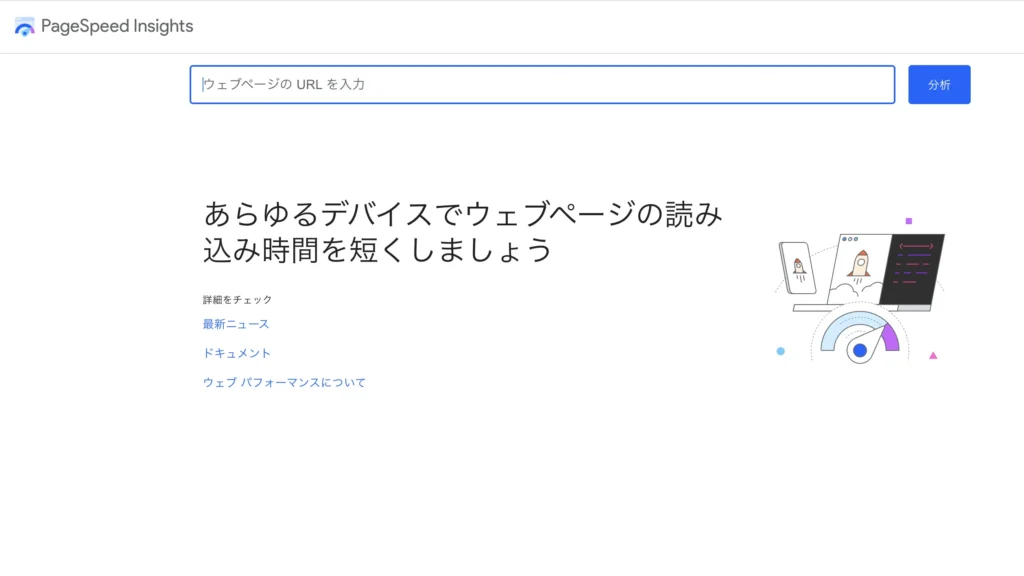Screen dimensions: 1024x576
Task: Click the blue center dot of the speedometer
Action: click(859, 351)
